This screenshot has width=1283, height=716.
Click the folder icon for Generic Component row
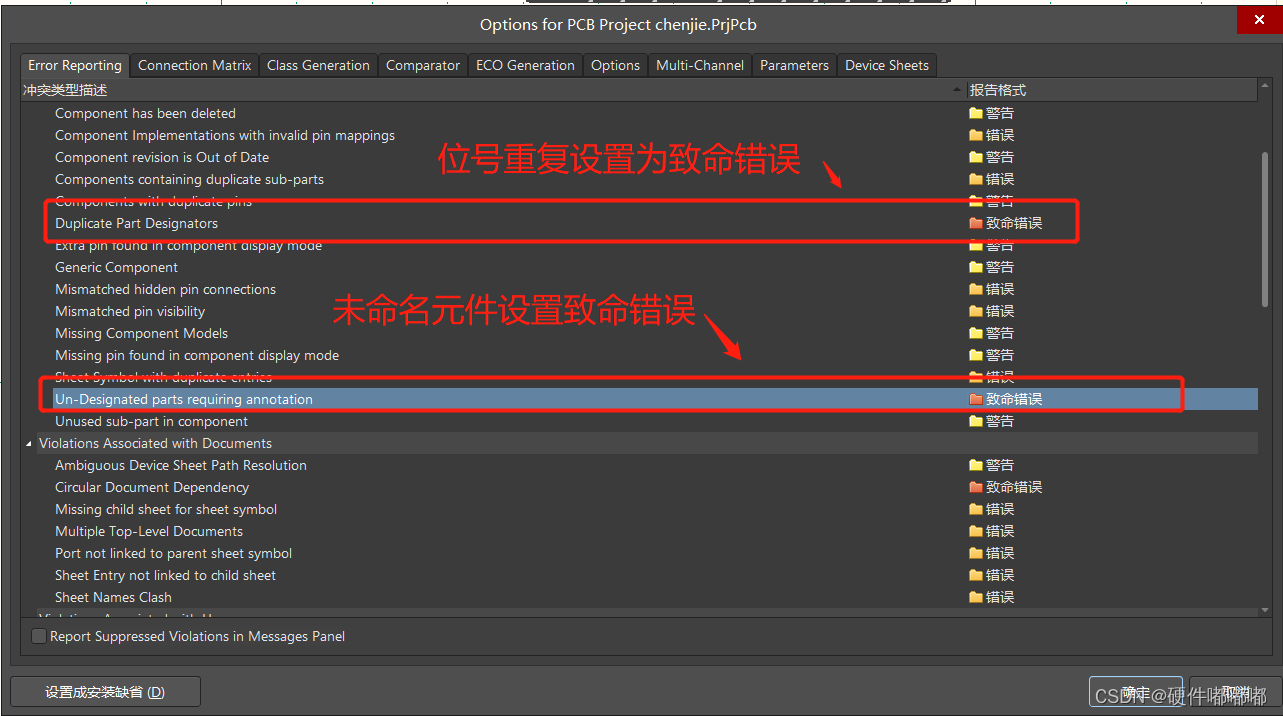(x=976, y=267)
